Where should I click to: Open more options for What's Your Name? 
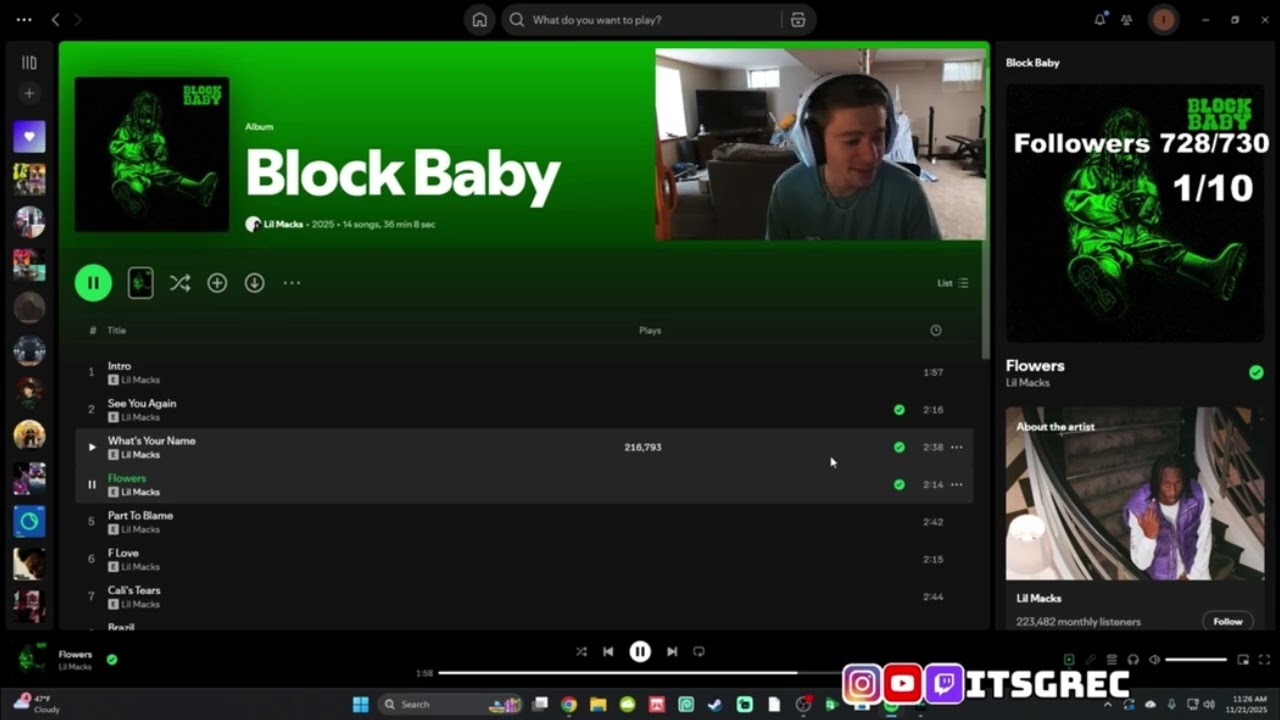(x=957, y=447)
